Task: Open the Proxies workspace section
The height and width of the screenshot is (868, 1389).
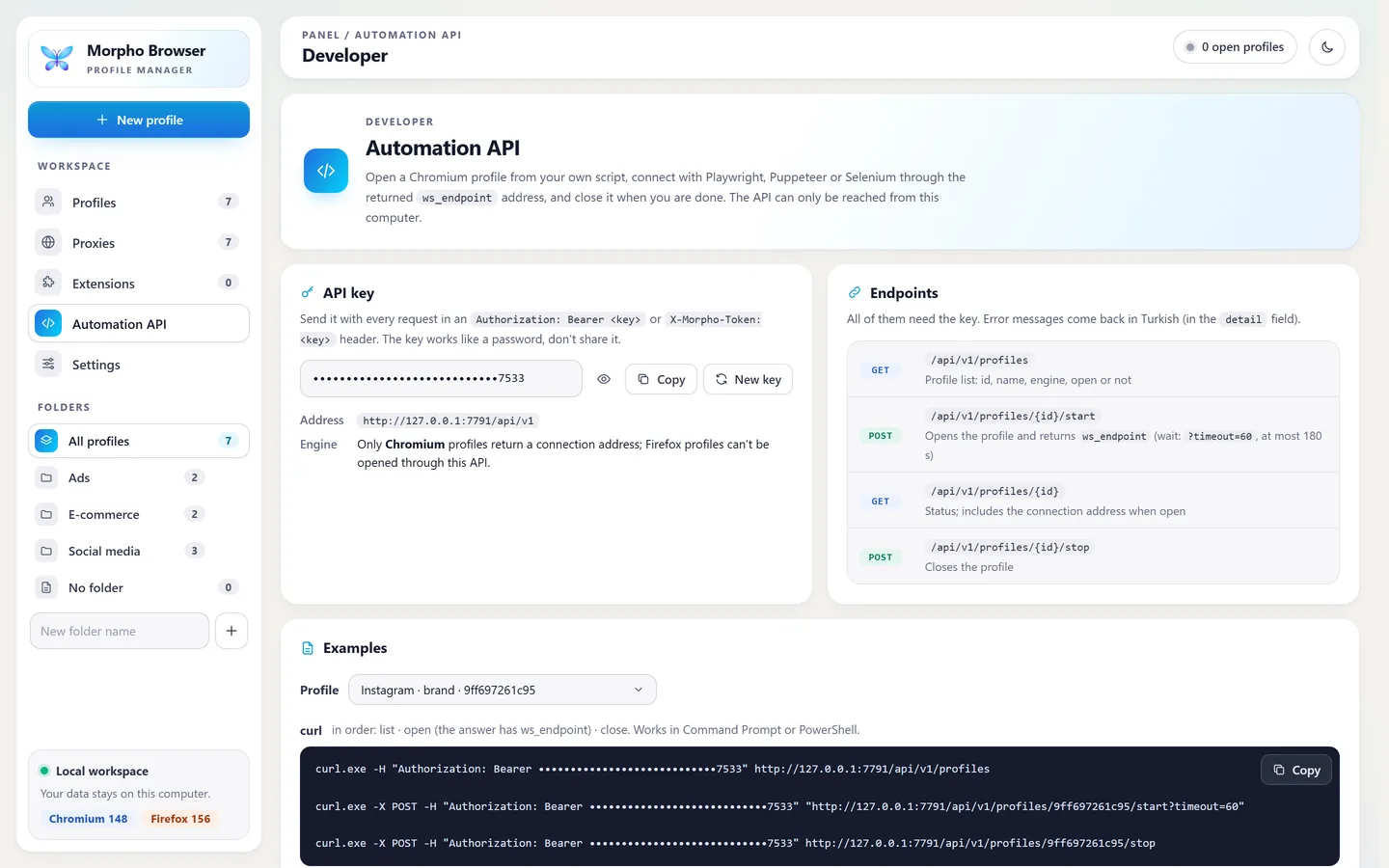Action: tap(139, 242)
